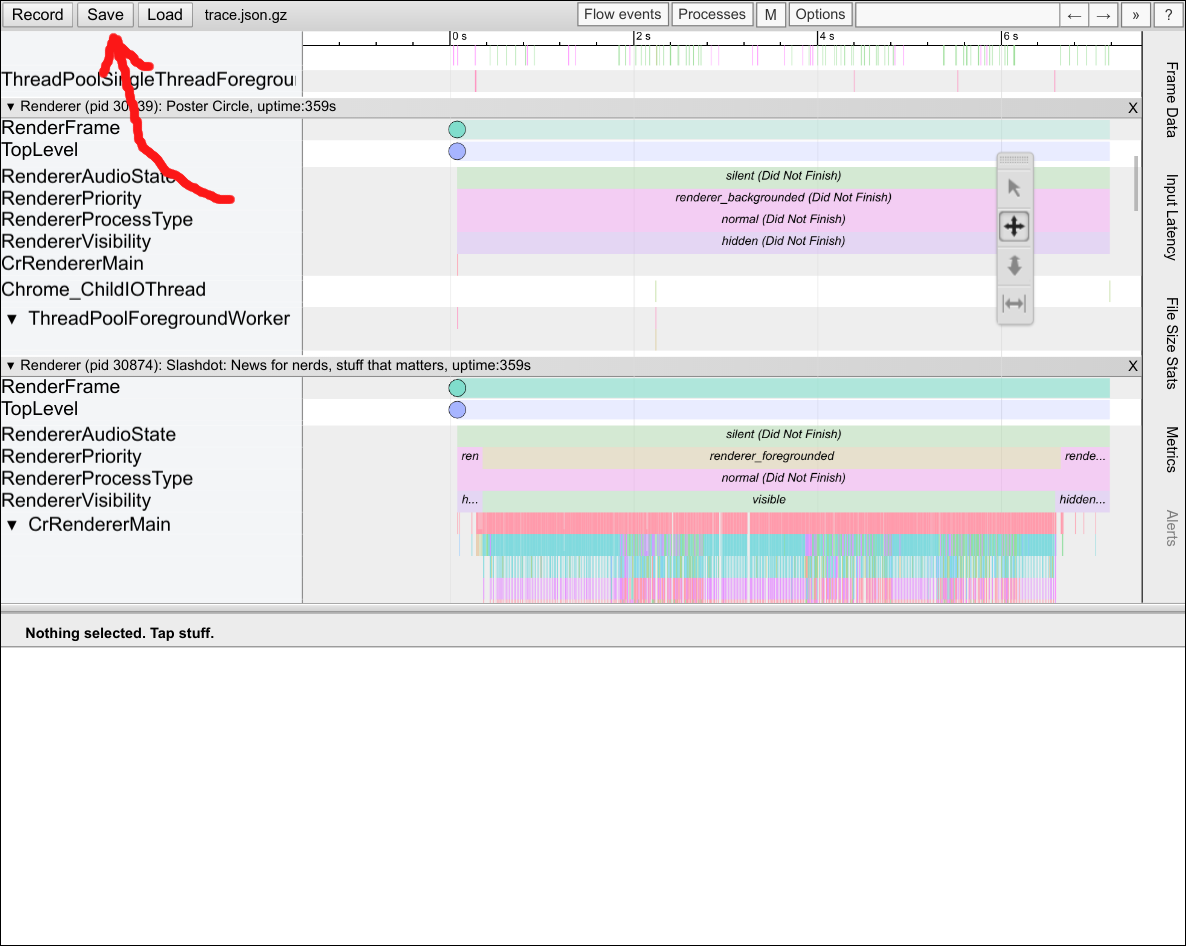The height and width of the screenshot is (946, 1186).
Task: Close the Poster Circle renderer process
Action: [x=1133, y=107]
